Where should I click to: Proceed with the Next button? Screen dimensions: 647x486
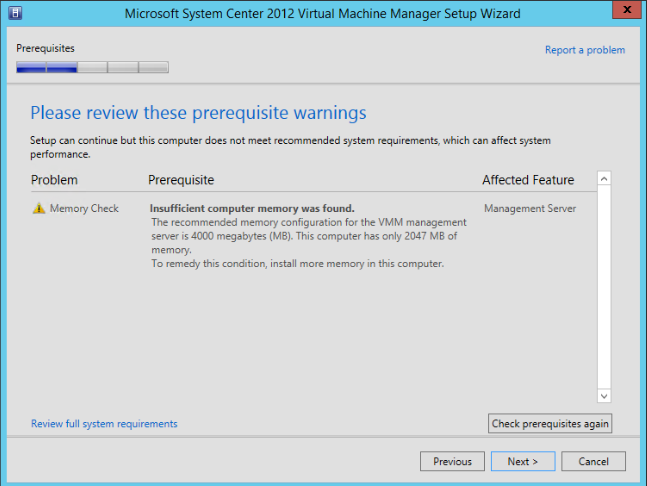pyautogui.click(x=523, y=461)
